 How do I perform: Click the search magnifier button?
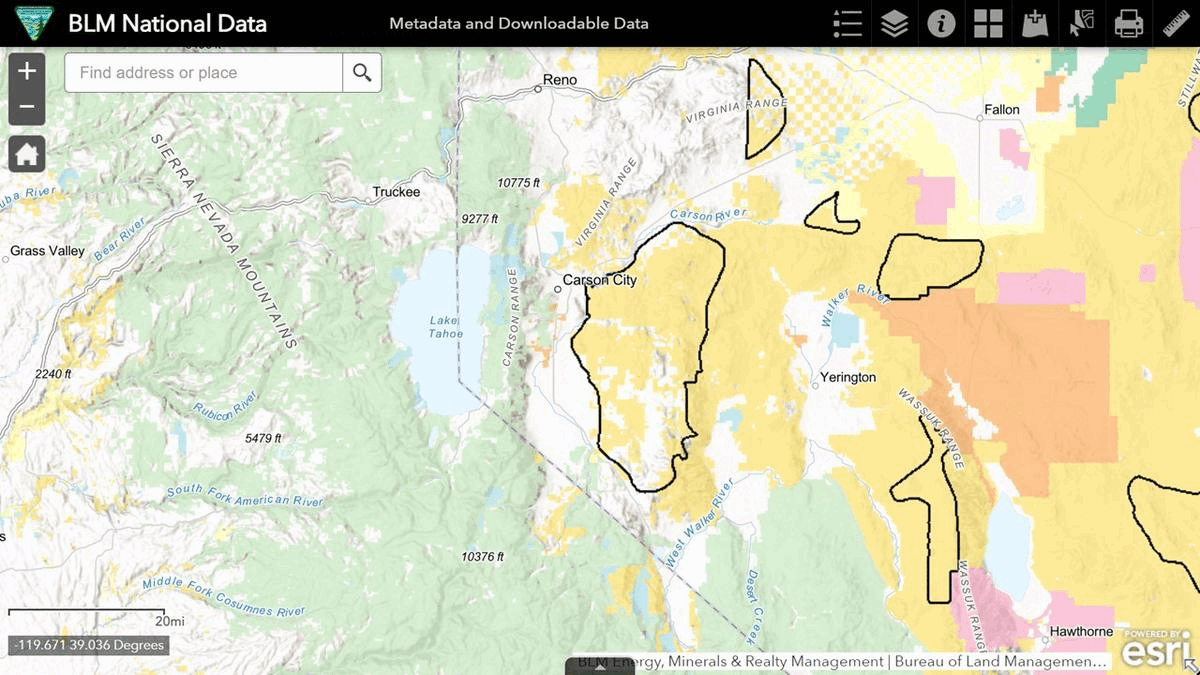(362, 73)
